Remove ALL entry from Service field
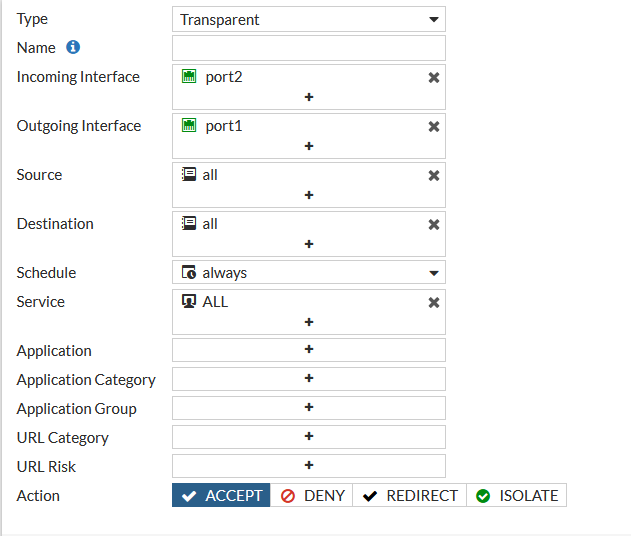Image resolution: width=631 pixels, height=536 pixels. 434,302
